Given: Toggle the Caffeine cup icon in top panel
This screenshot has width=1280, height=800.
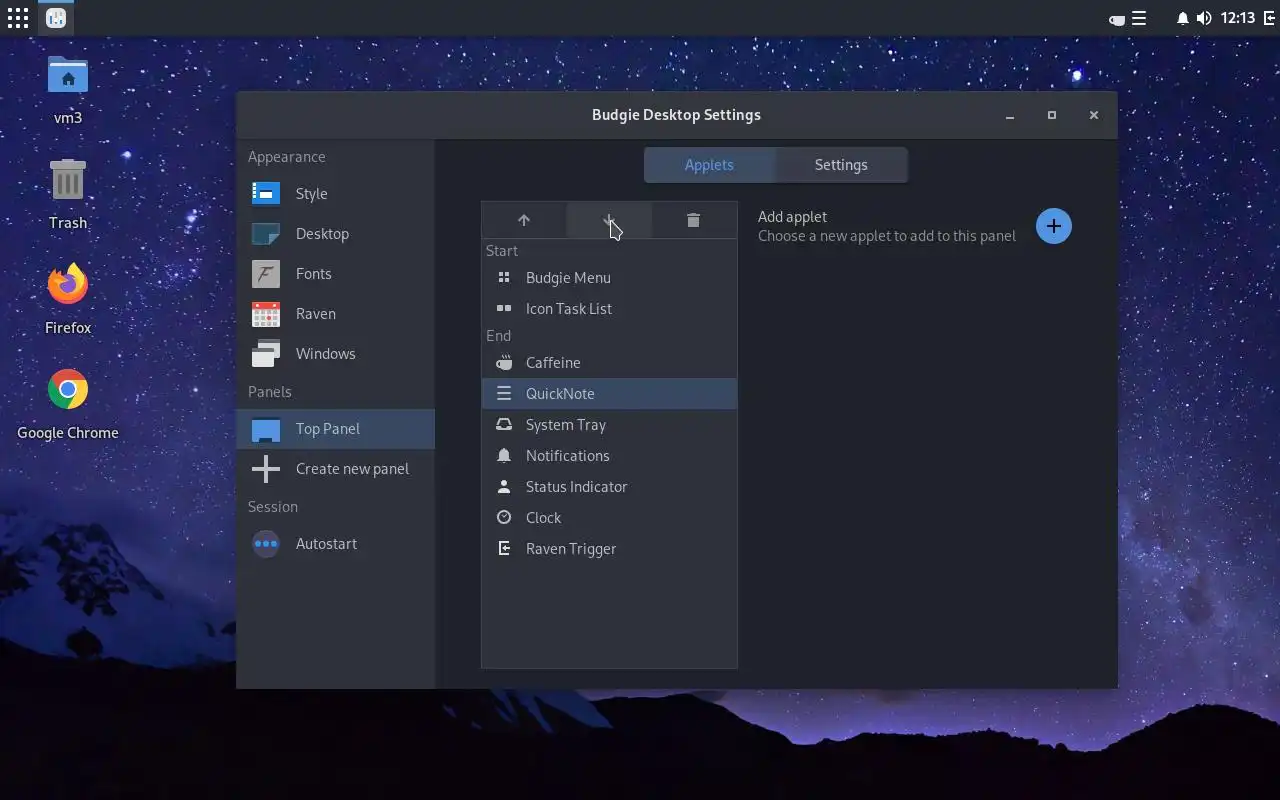Looking at the screenshot, I should coord(1117,19).
